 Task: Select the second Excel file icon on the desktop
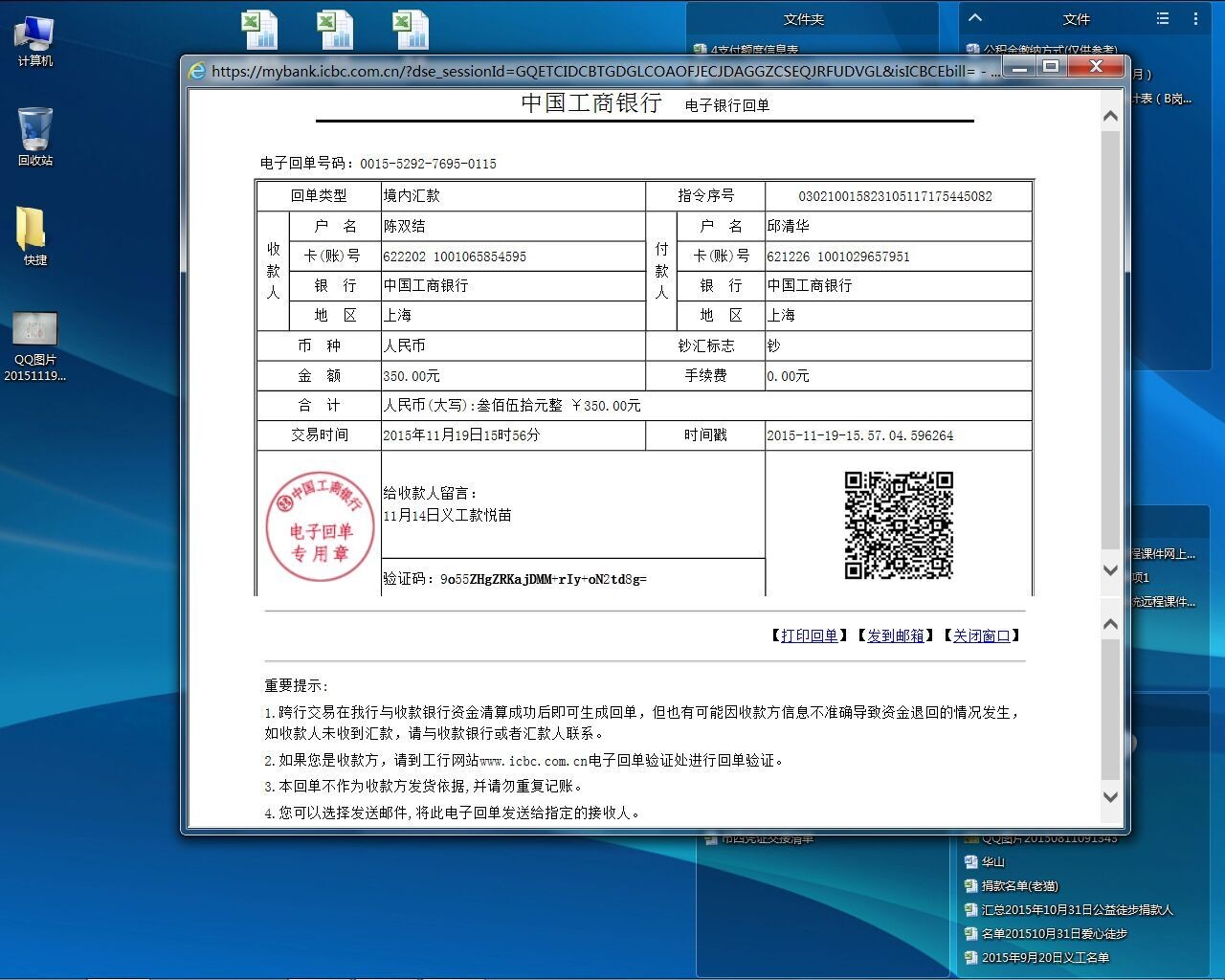tap(336, 29)
